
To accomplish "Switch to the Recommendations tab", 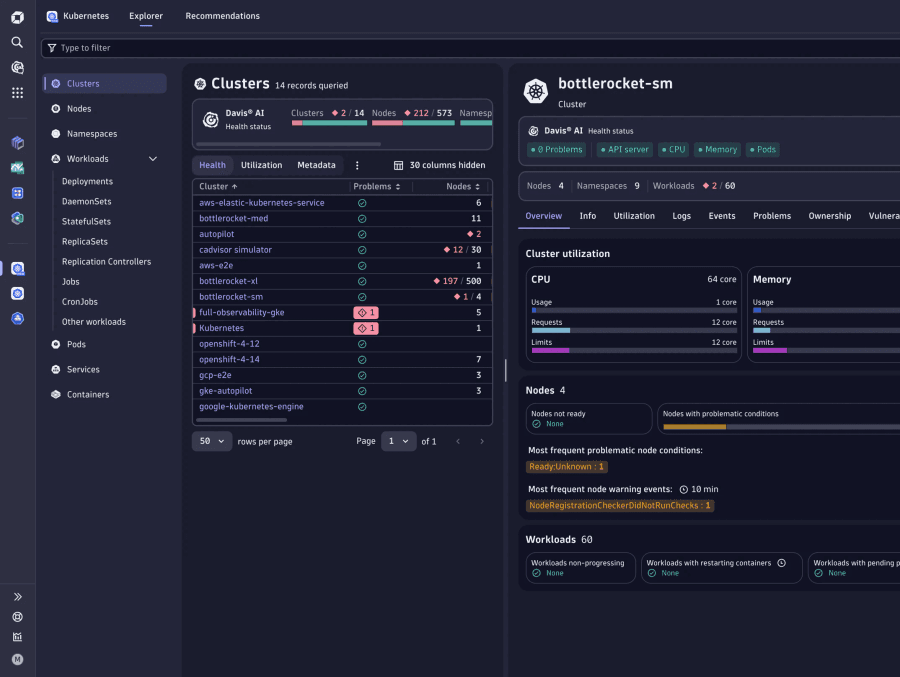I will pos(223,16).
